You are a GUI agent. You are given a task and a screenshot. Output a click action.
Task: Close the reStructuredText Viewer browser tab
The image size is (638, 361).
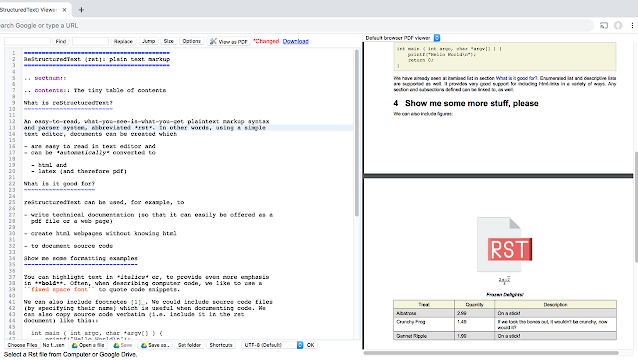tap(64, 10)
